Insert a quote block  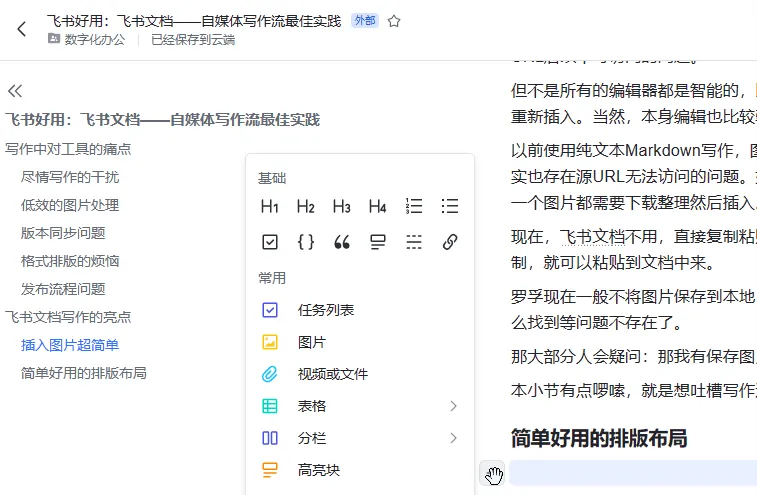[342, 241]
